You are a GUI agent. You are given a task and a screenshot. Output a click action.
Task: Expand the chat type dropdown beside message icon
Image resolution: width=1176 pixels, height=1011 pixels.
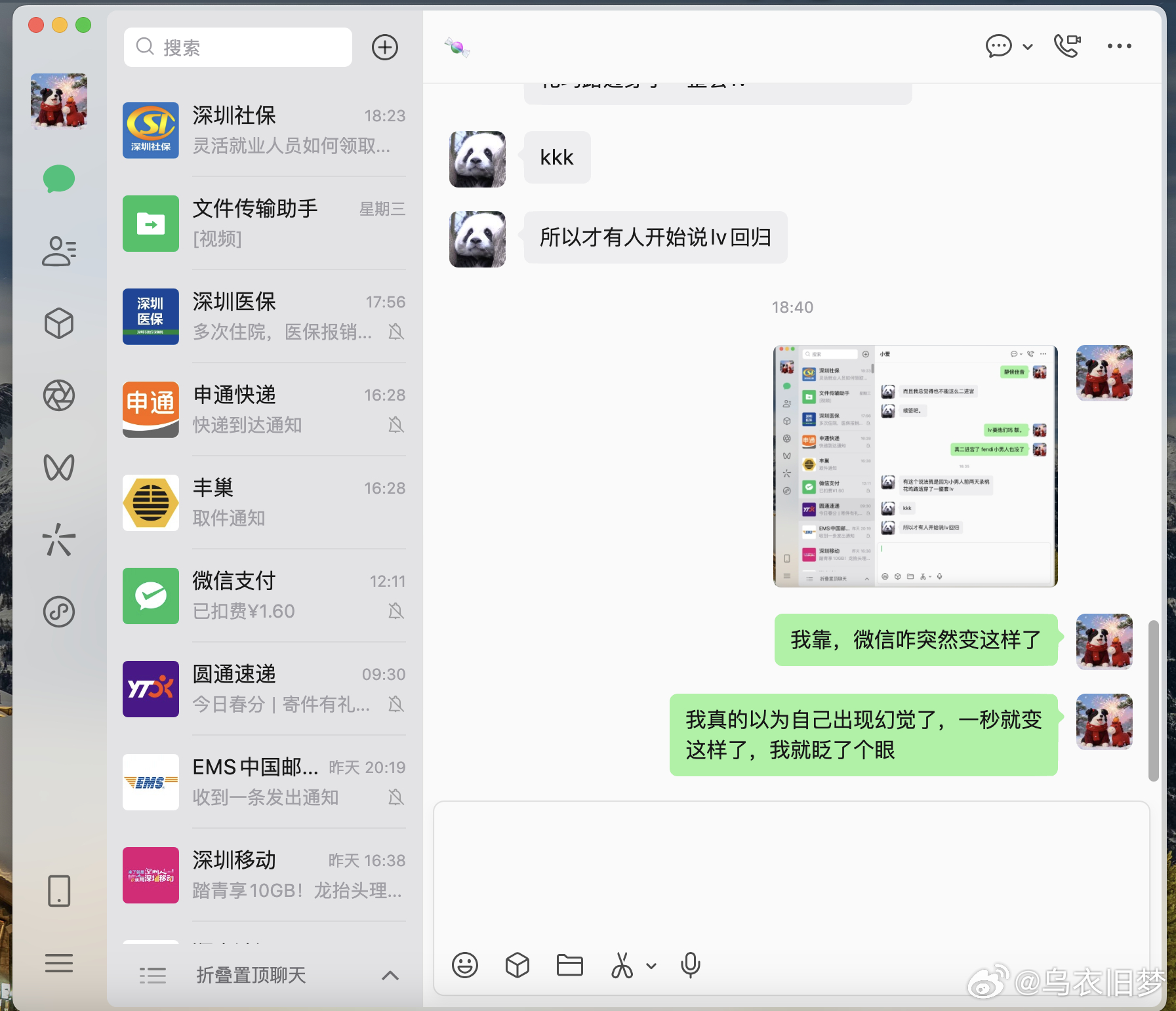pyautogui.click(x=1026, y=47)
